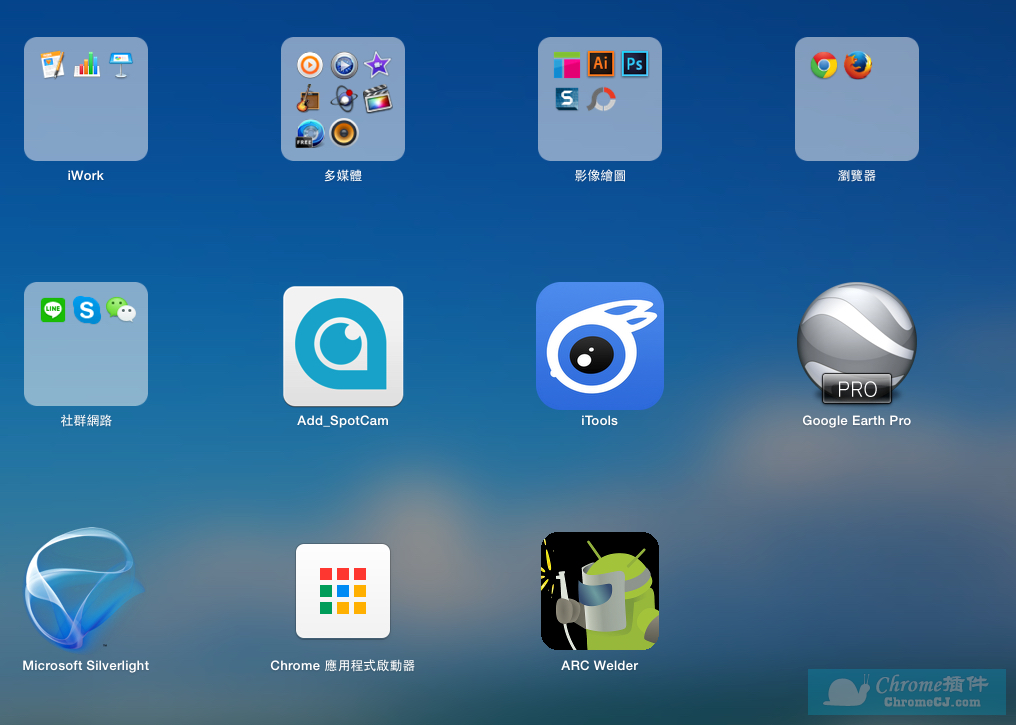Launch ARC Welder
This screenshot has height=725, width=1016.
599,591
